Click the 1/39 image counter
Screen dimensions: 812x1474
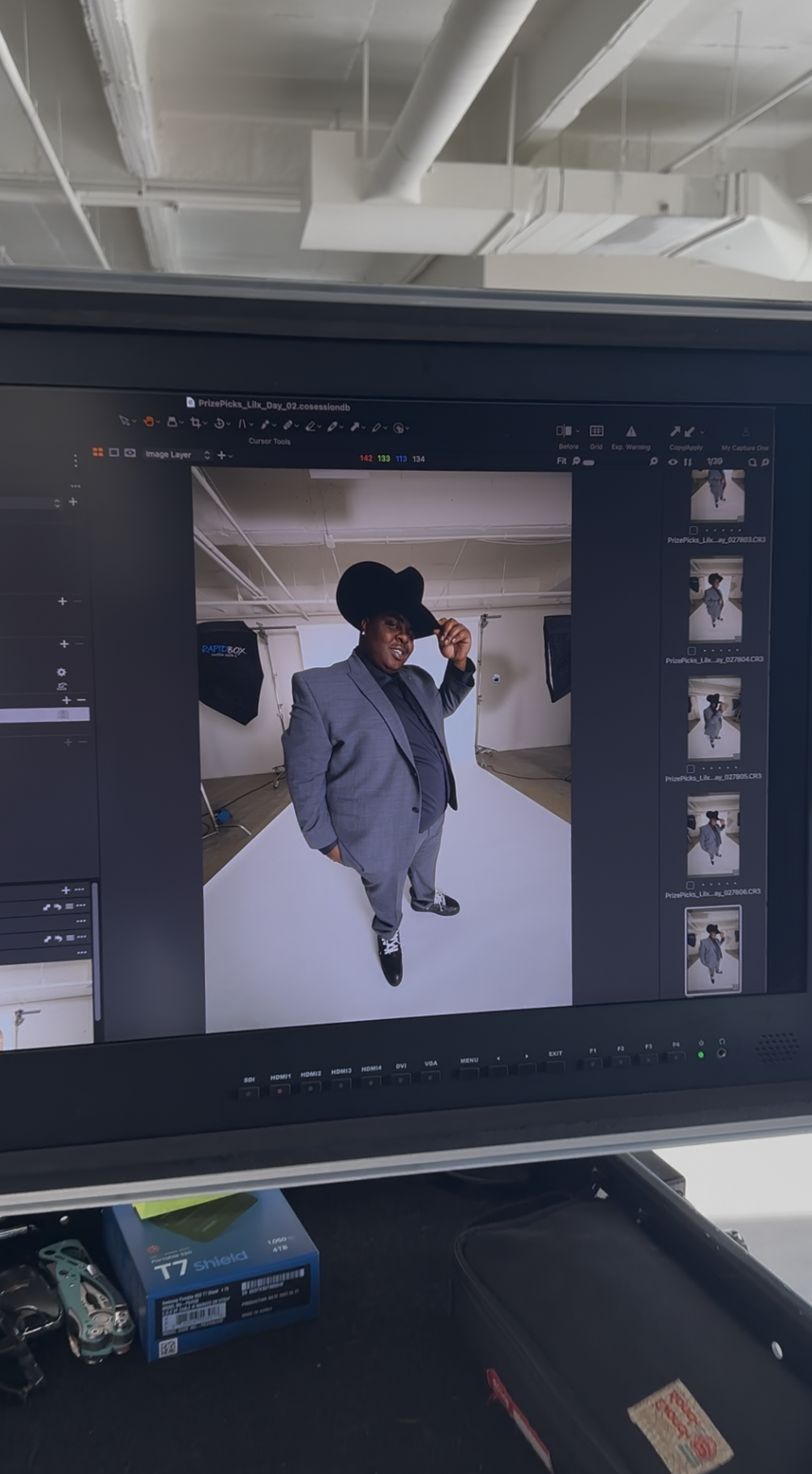coord(715,461)
